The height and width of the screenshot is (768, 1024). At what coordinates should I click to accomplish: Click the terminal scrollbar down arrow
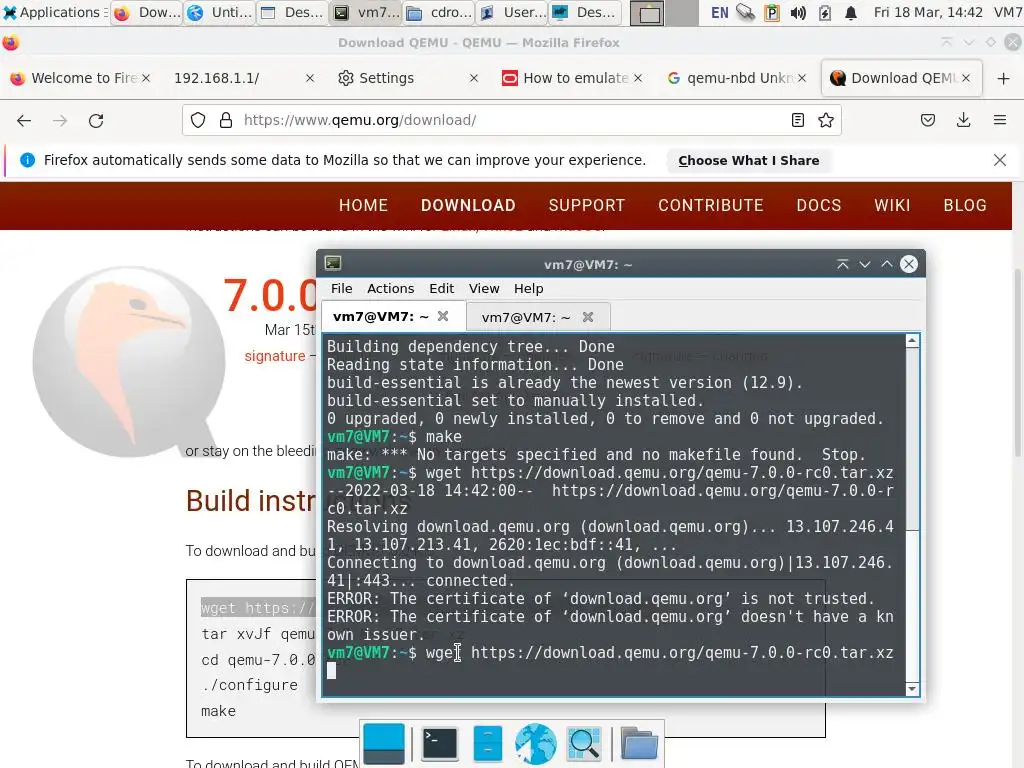point(912,689)
